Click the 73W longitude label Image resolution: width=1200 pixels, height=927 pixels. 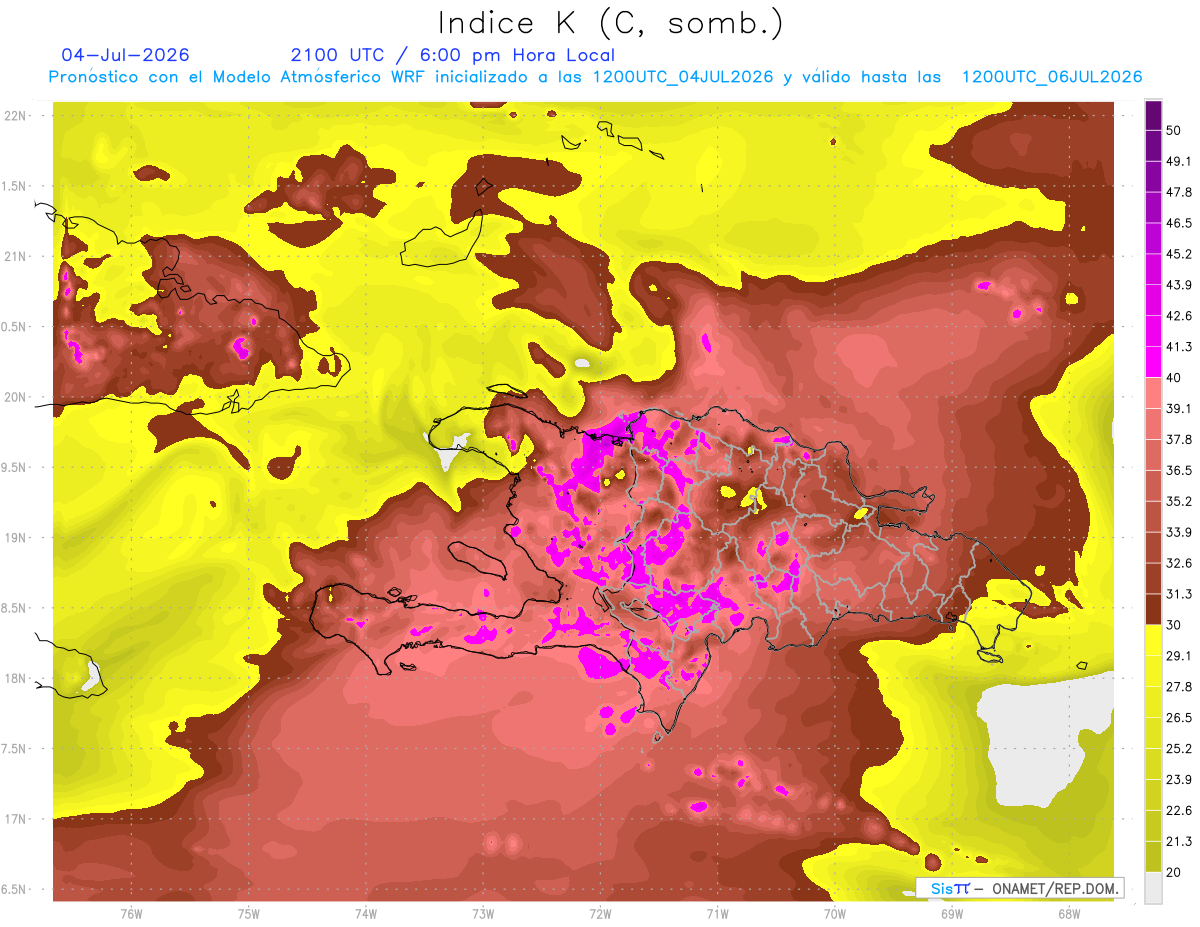pos(483,914)
